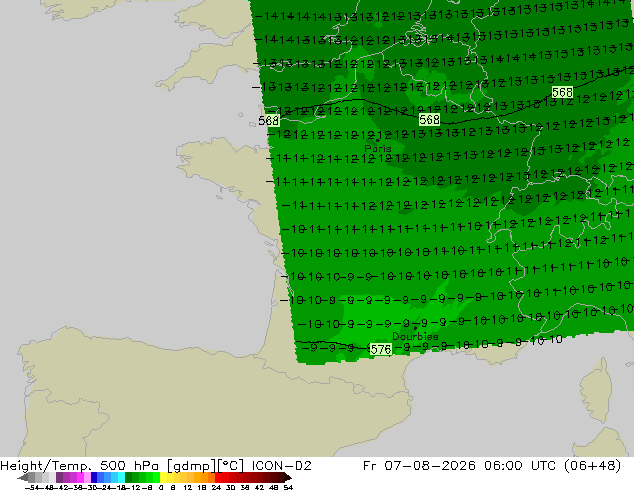Click the Dourbies location label

pos(415,336)
